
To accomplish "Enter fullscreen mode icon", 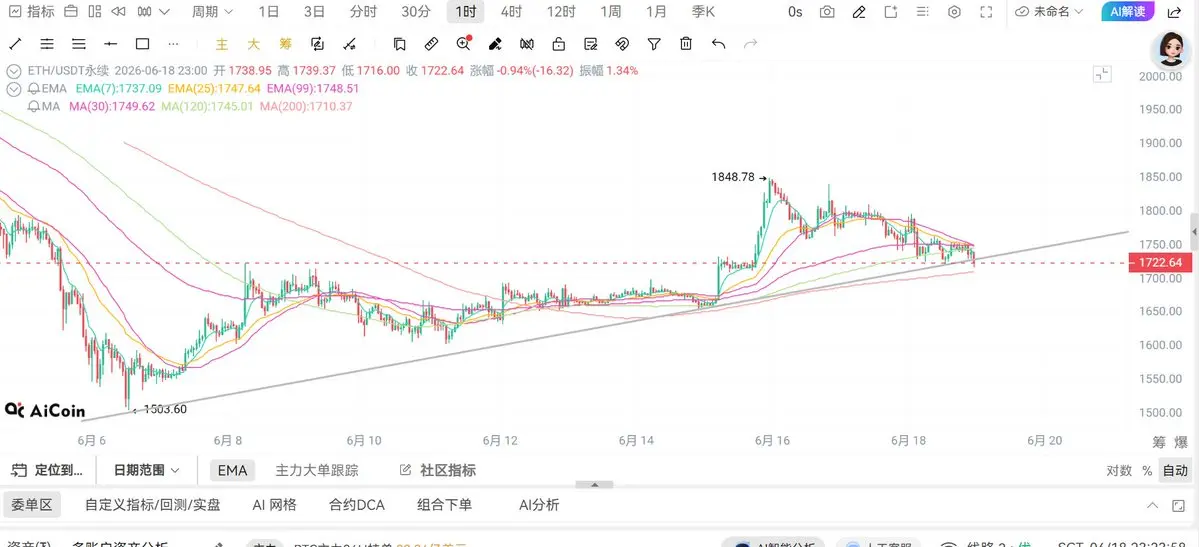I will (986, 11).
